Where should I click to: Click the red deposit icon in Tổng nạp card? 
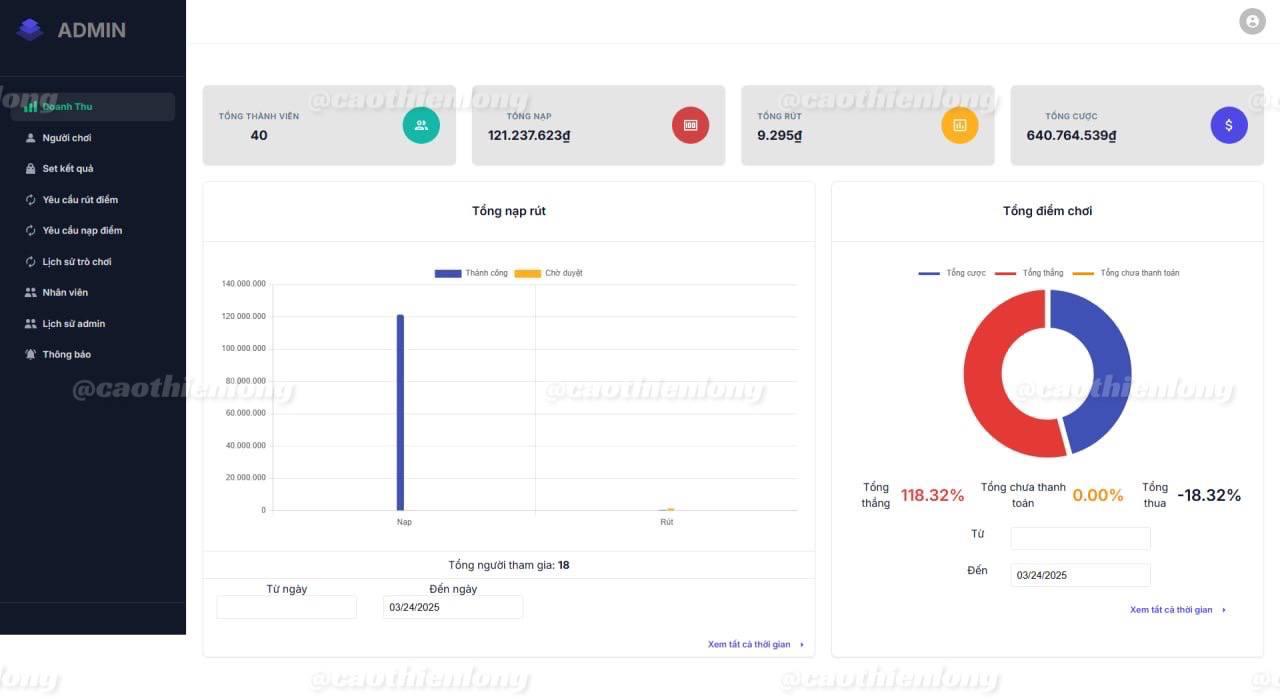click(x=690, y=125)
